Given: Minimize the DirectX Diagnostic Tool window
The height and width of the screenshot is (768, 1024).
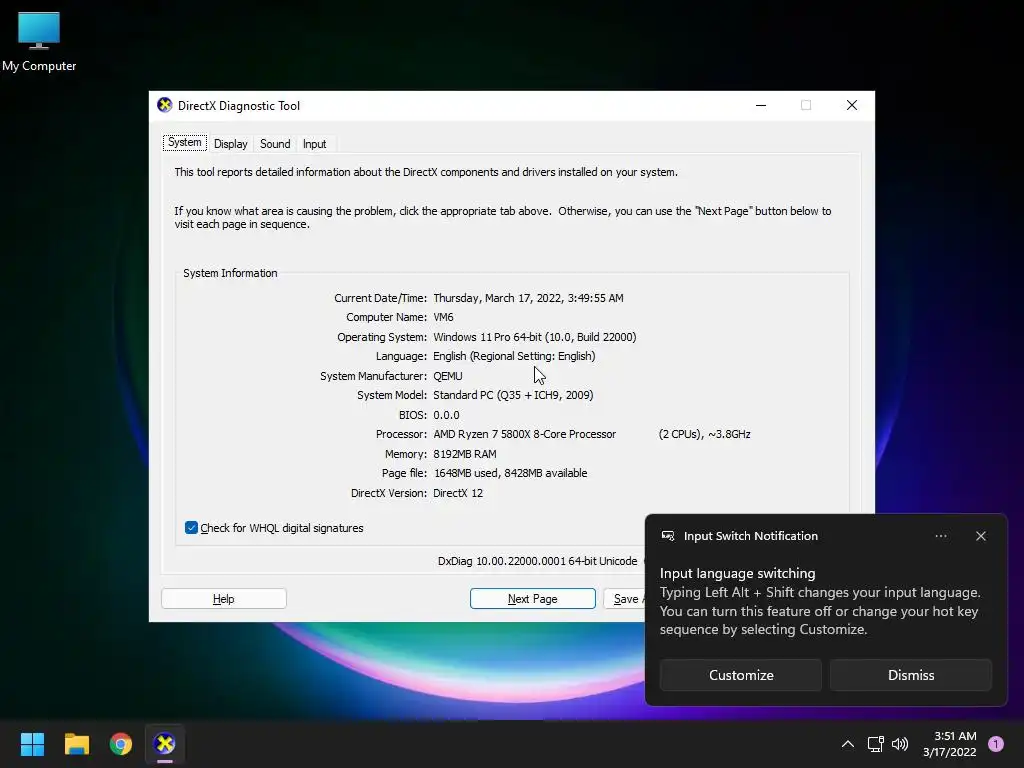Looking at the screenshot, I should click(761, 105).
